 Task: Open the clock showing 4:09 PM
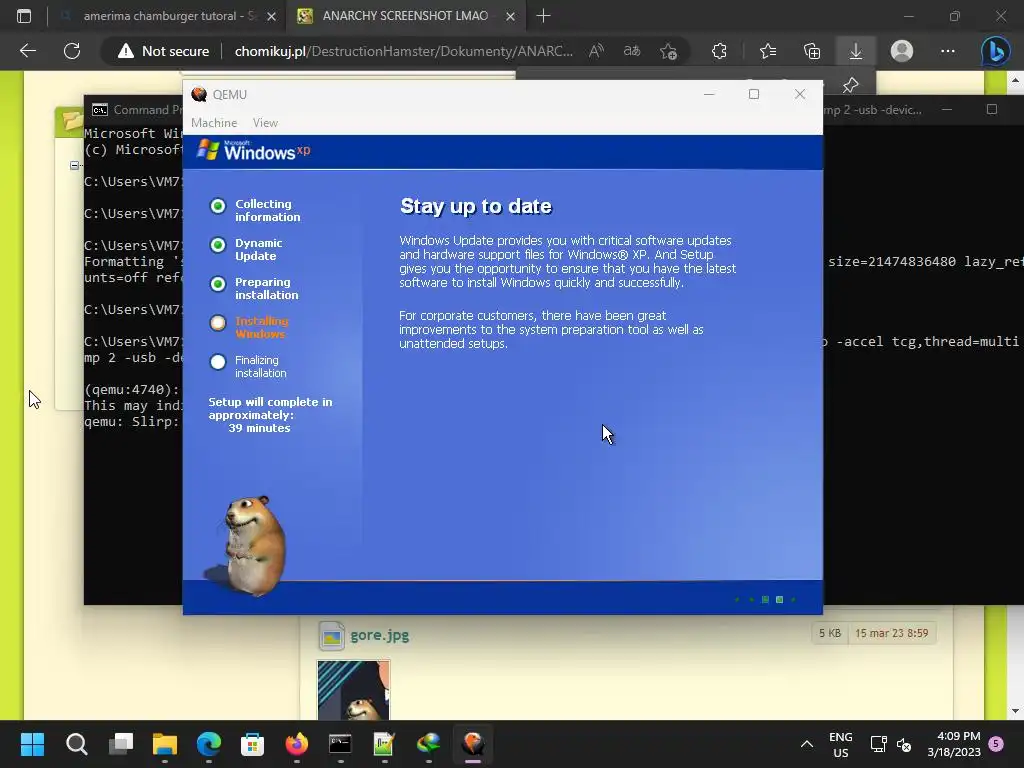tap(954, 744)
